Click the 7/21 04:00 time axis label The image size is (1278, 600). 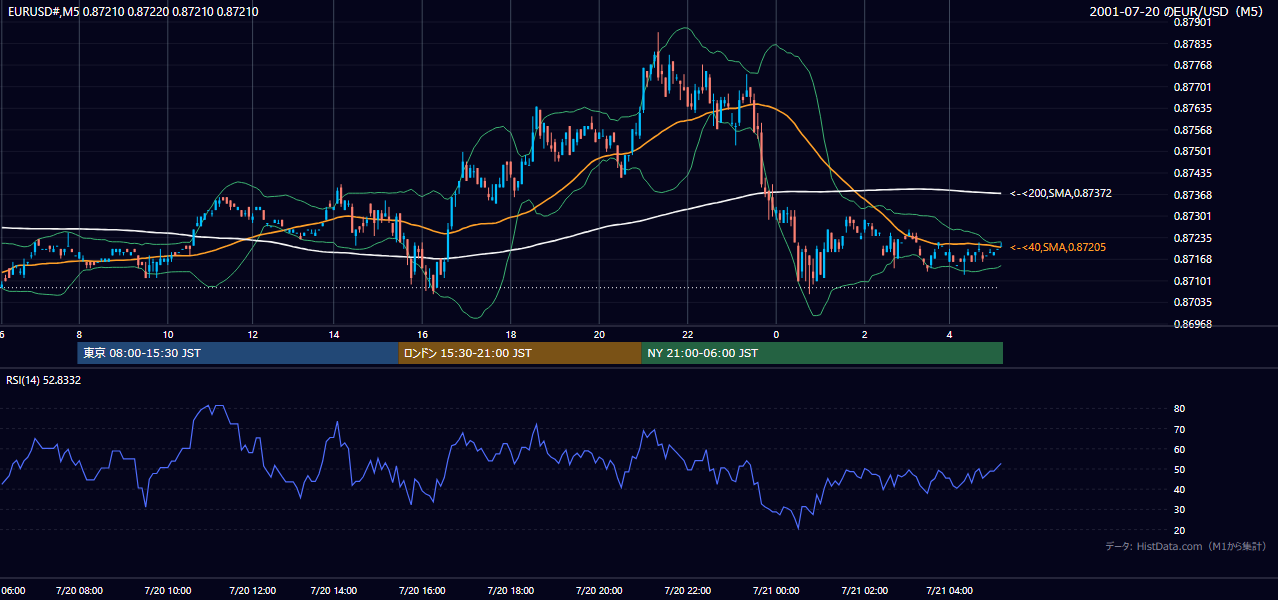[x=950, y=590]
